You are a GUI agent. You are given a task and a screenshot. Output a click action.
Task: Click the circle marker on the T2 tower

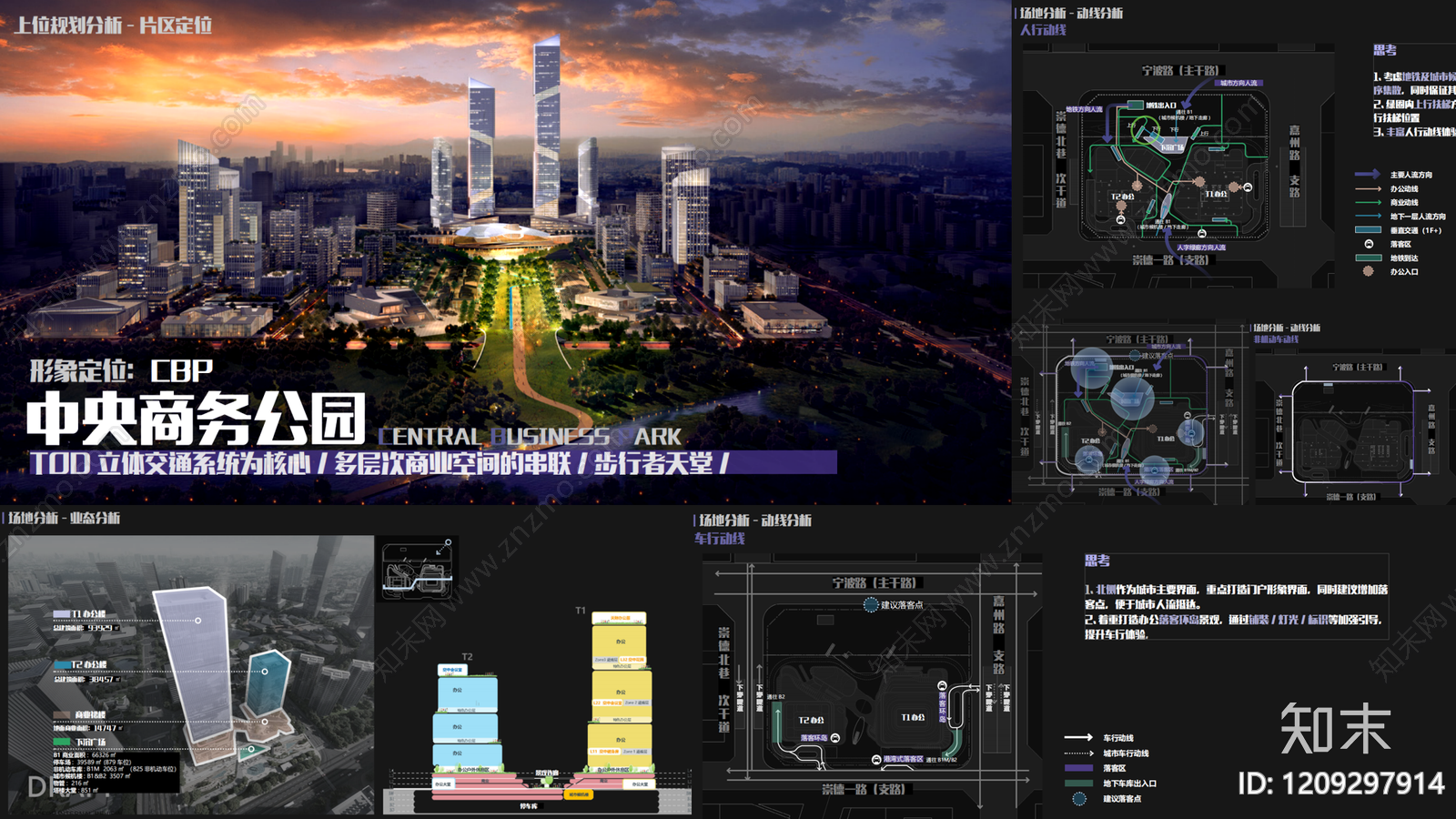coord(265,672)
